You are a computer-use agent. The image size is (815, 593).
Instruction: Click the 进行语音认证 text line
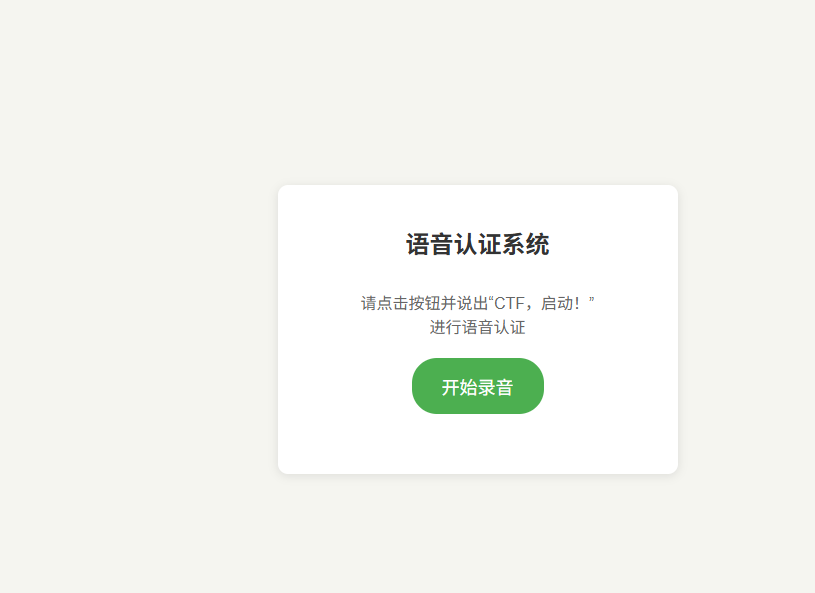(x=478, y=327)
